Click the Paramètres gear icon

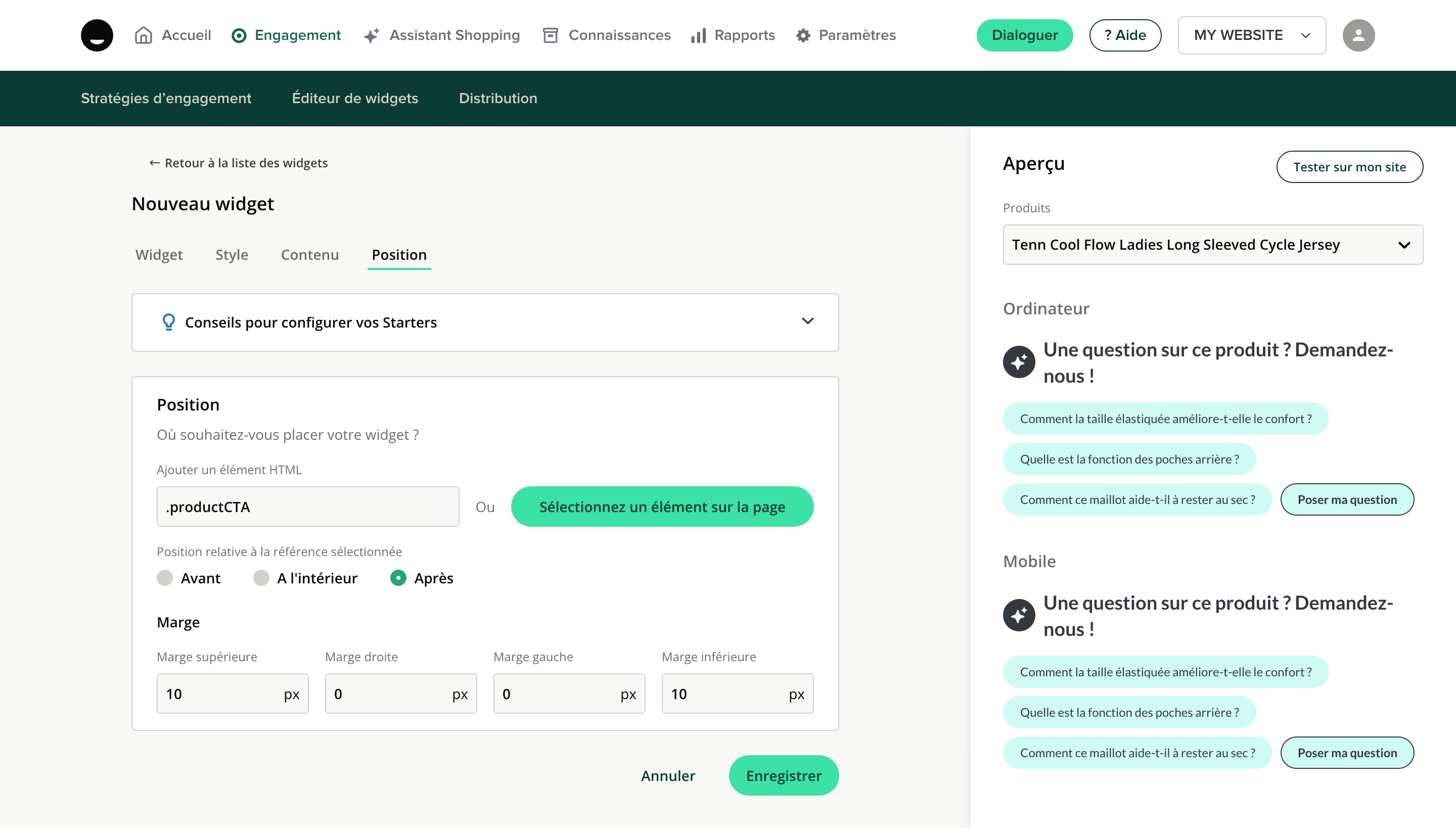[803, 35]
